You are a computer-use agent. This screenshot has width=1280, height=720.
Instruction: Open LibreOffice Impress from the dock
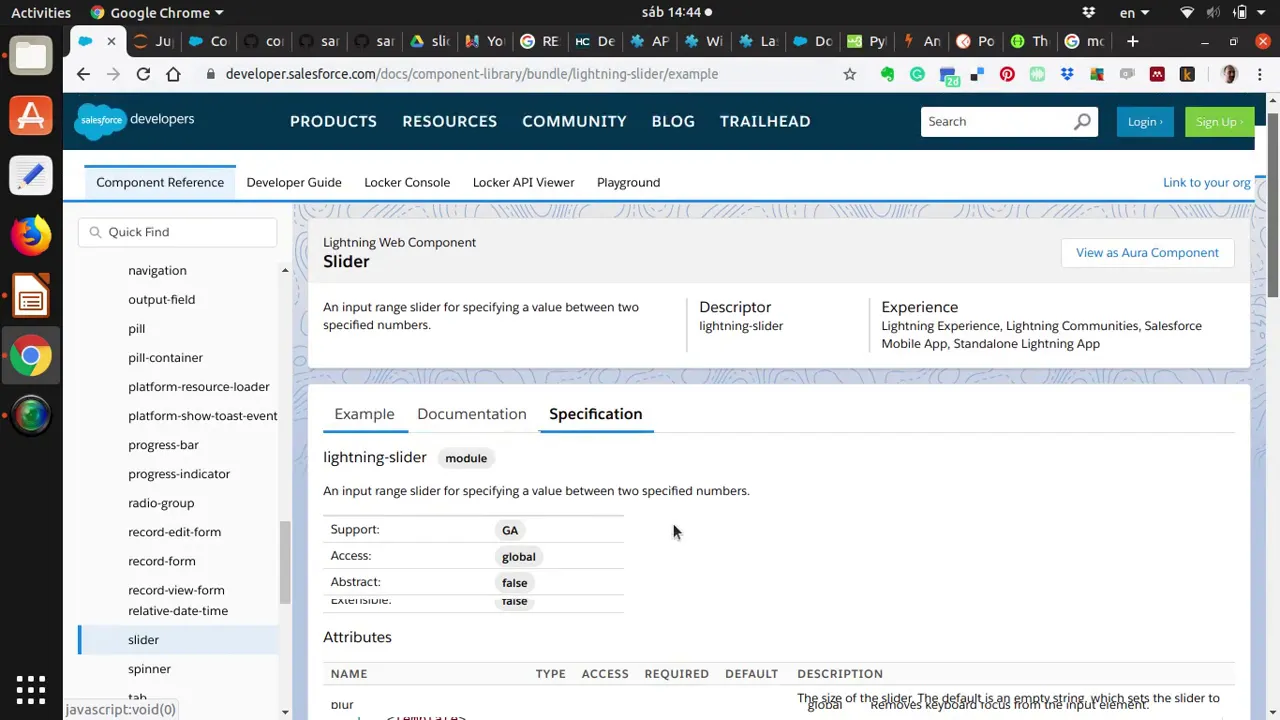tap(31, 296)
